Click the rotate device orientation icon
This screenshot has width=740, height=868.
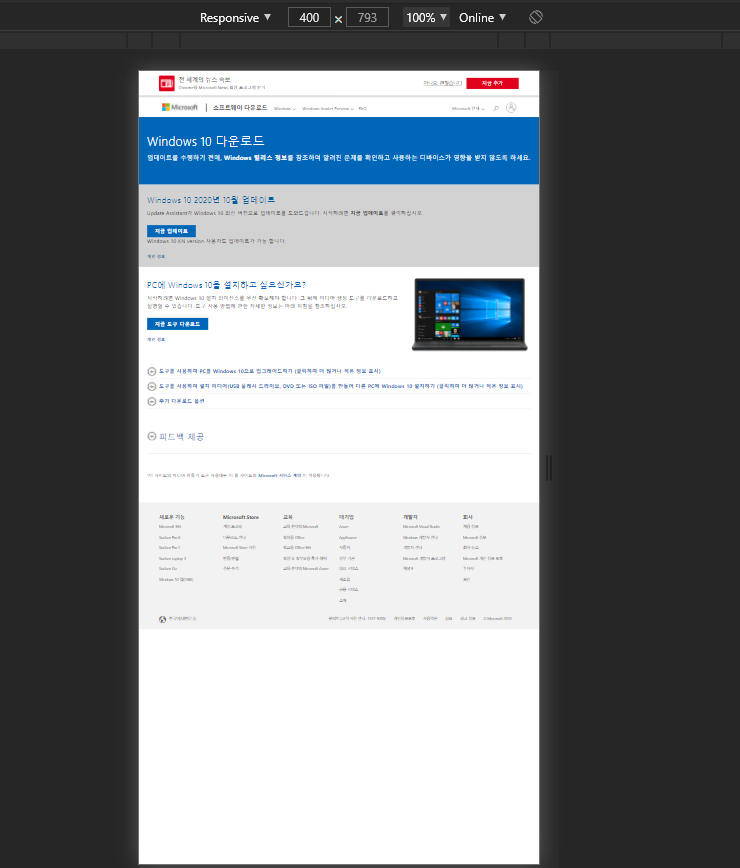(x=535, y=17)
